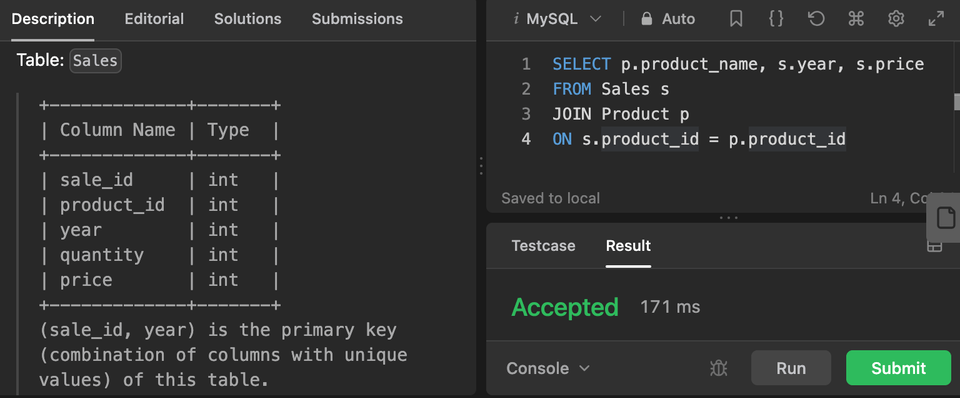Click the vertical panel divider handle
The height and width of the screenshot is (398, 960).
point(481,166)
